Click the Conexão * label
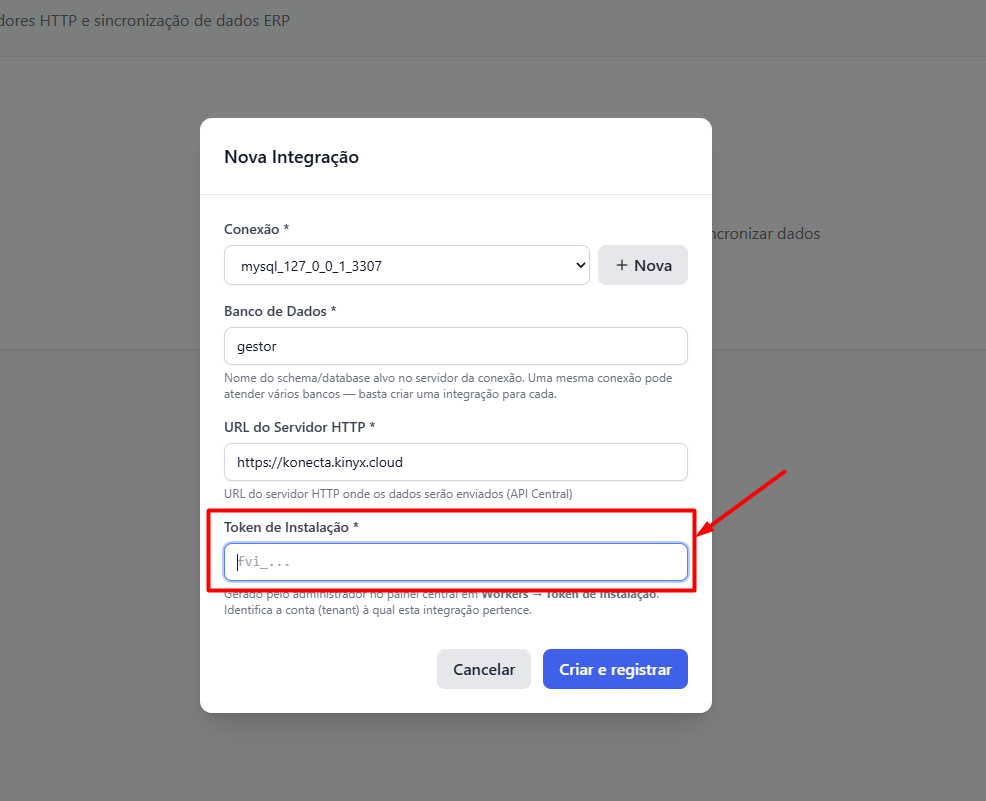Viewport: 986px width, 801px height. click(x=257, y=229)
